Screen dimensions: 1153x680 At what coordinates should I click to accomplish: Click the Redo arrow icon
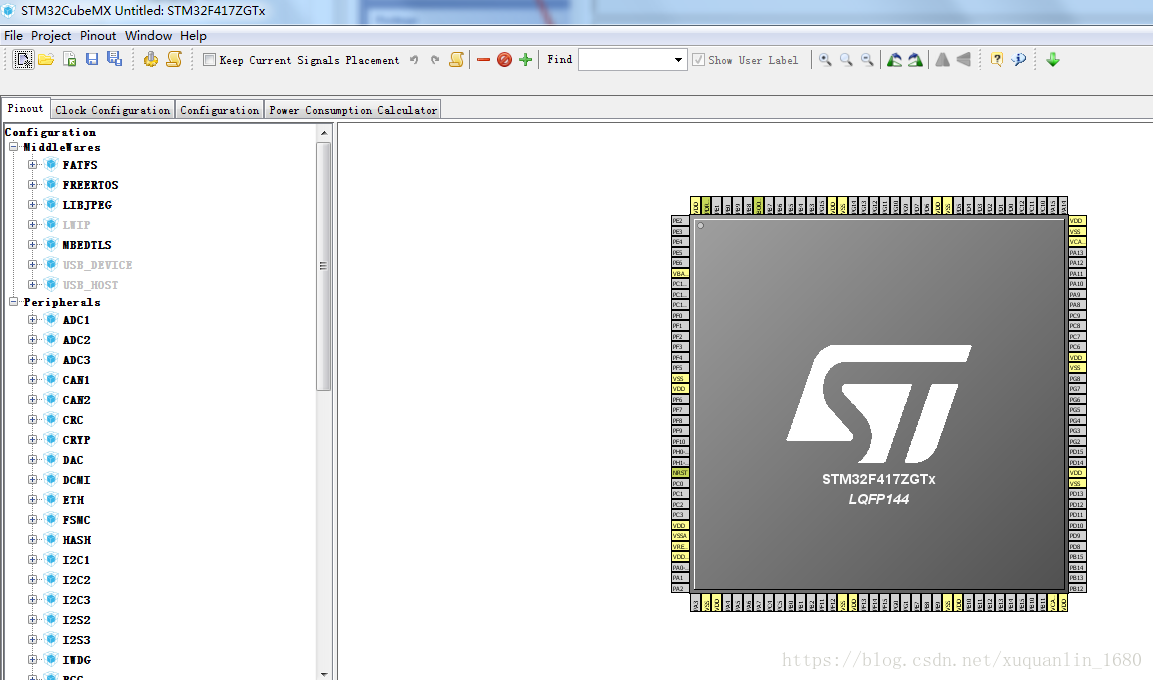pos(435,60)
